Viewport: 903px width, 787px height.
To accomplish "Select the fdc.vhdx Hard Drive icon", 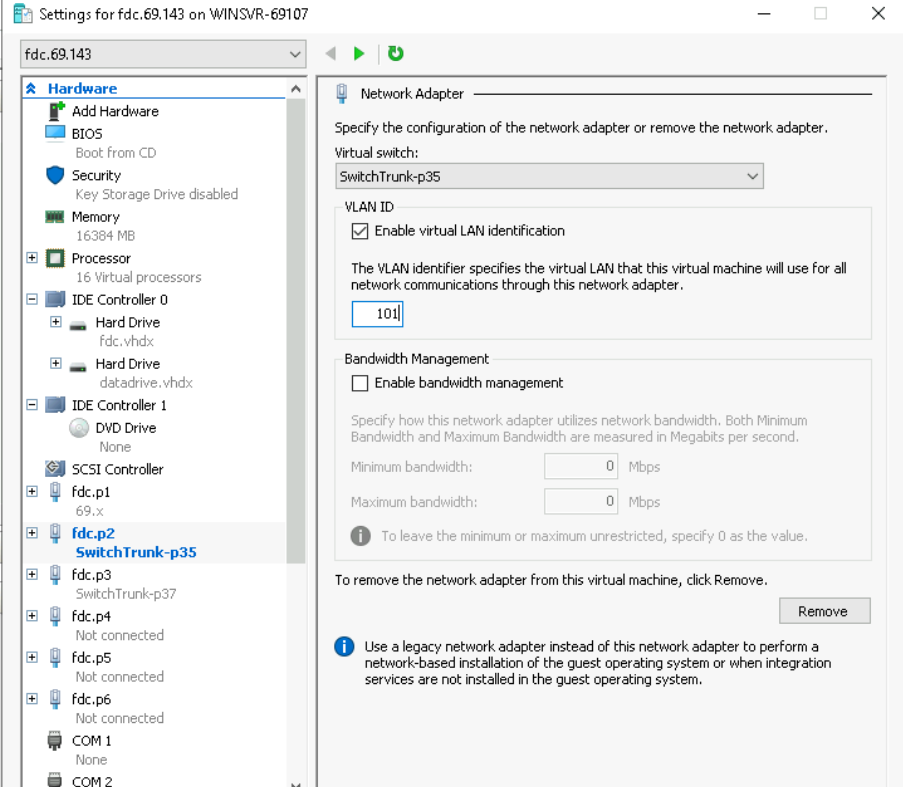I will 78,322.
